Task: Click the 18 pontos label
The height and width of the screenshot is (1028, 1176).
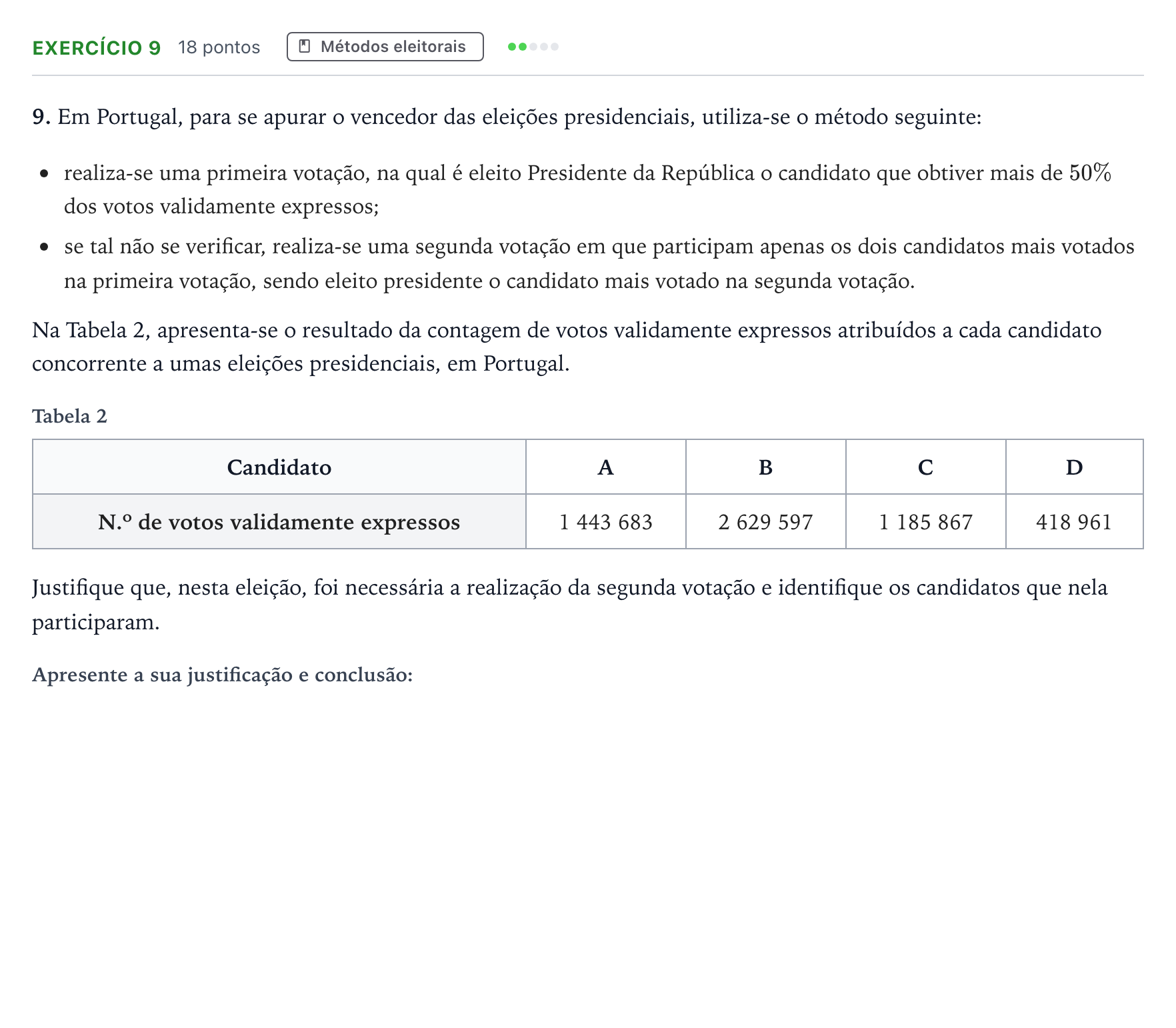Action: [x=219, y=47]
